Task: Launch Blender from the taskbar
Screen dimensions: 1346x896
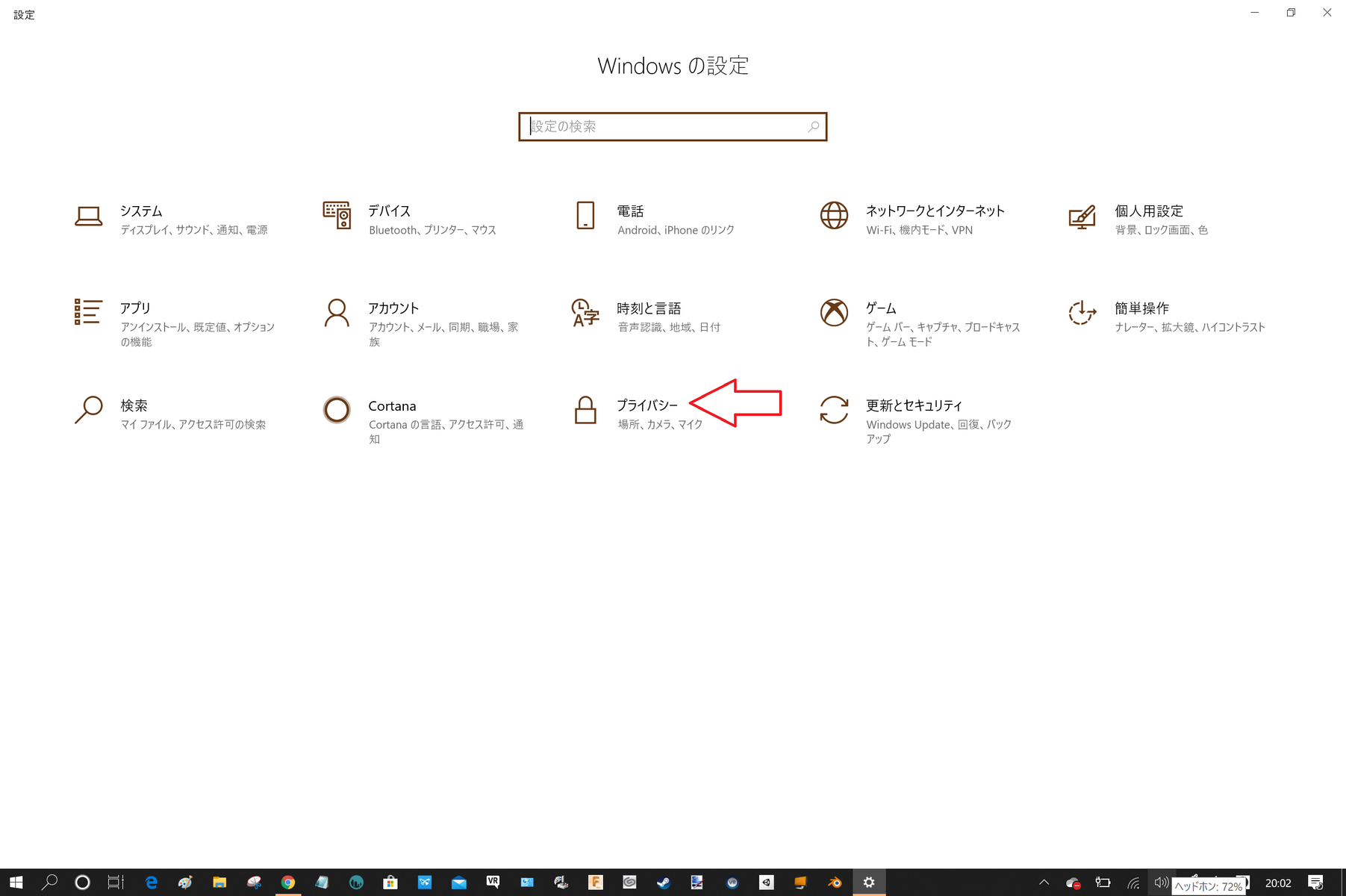Action: [x=835, y=883]
